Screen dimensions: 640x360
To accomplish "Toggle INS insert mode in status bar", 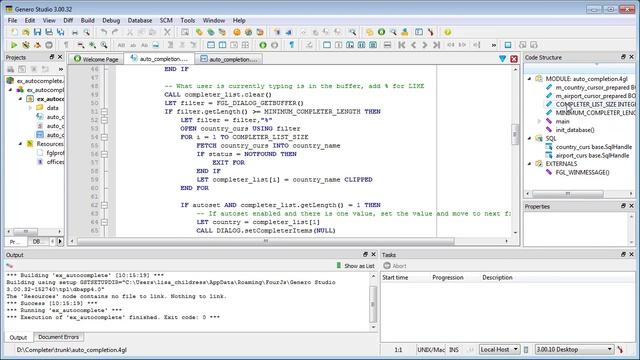I will [x=453, y=349].
